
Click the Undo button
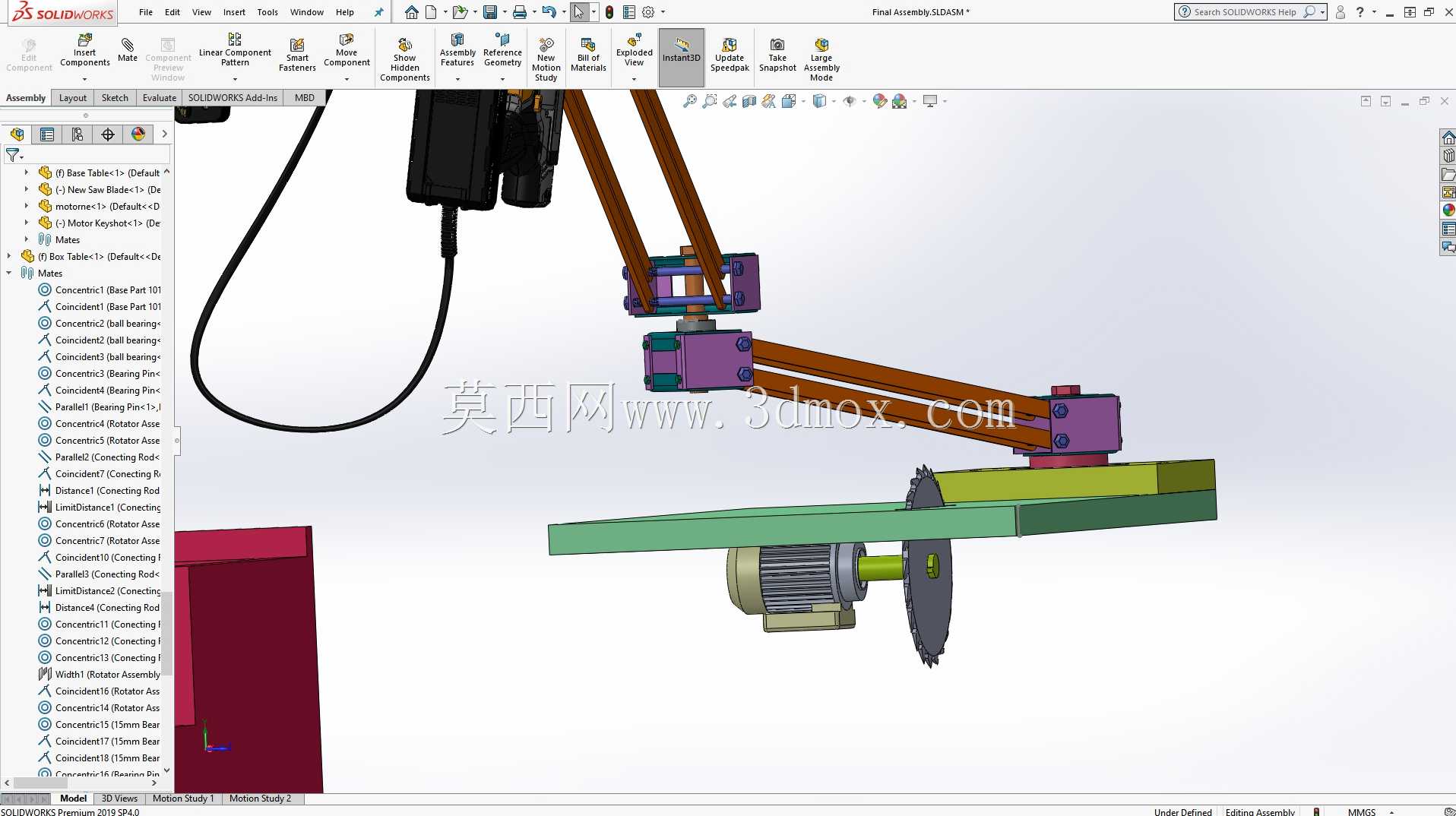coord(549,12)
